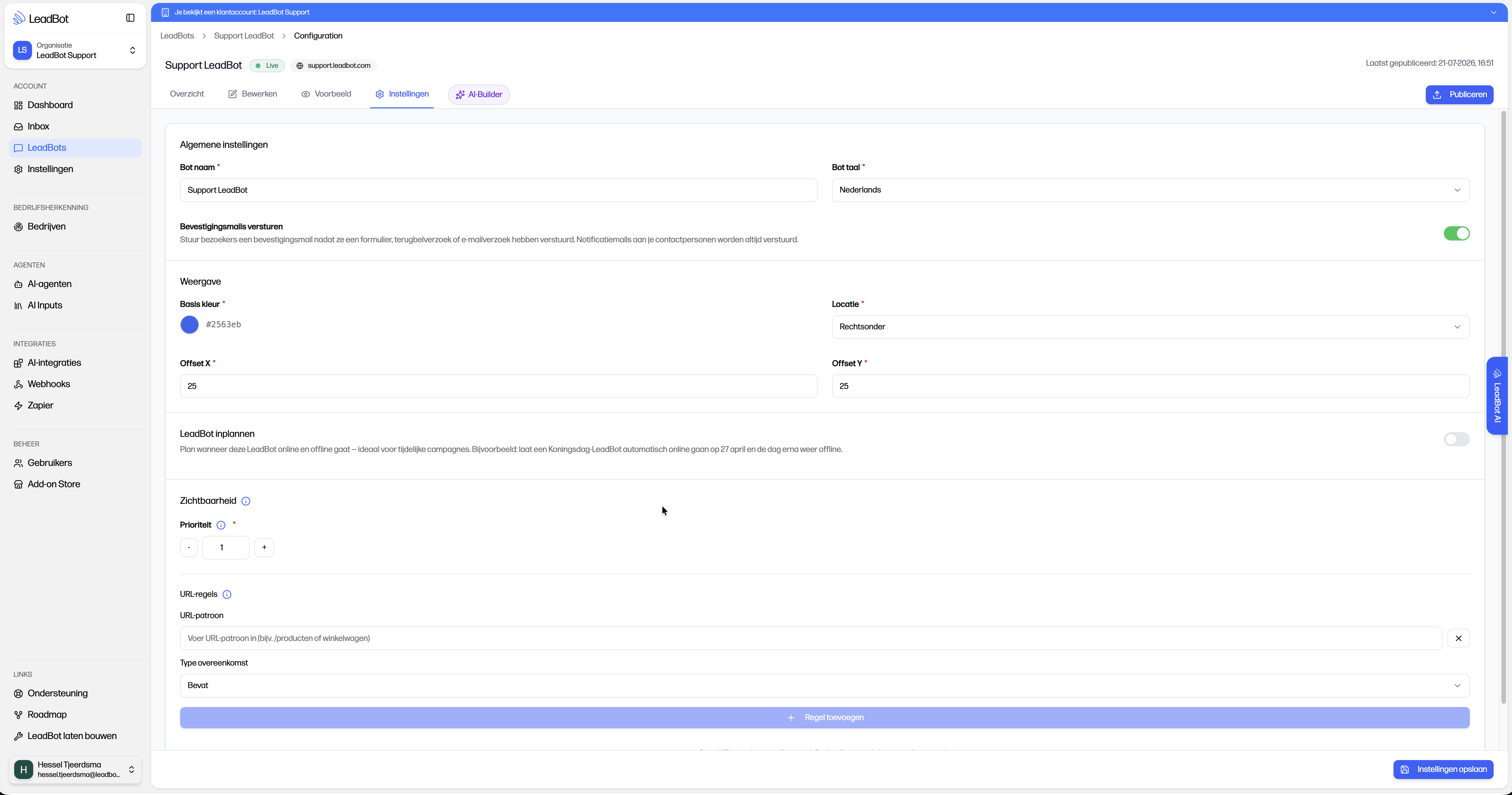
Task: Click the AI-integraties icon
Action: click(18, 363)
